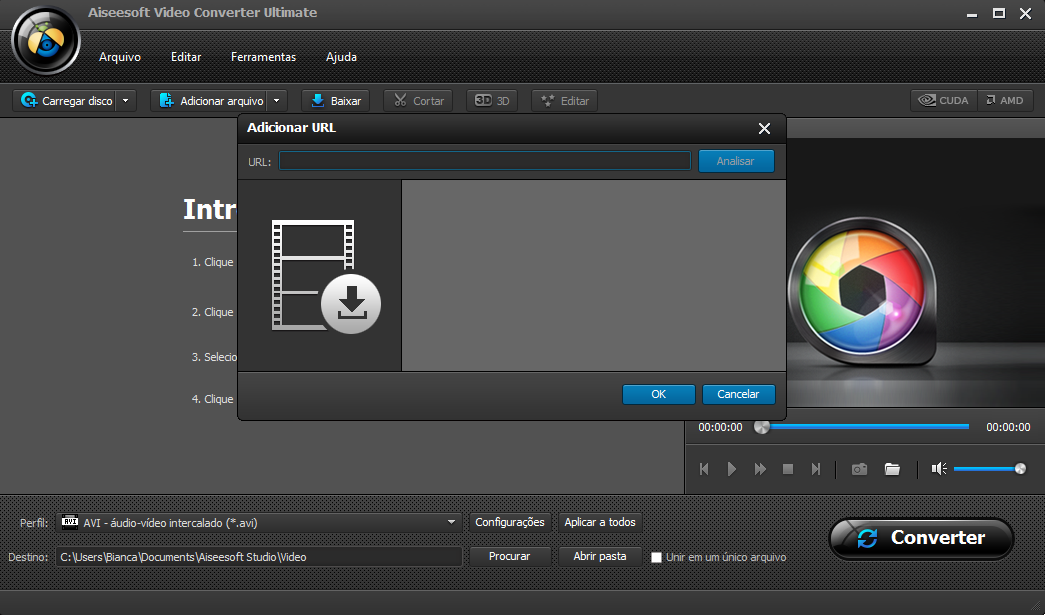Click the snapshot camera icon
Image resolution: width=1045 pixels, height=615 pixels.
(x=859, y=469)
